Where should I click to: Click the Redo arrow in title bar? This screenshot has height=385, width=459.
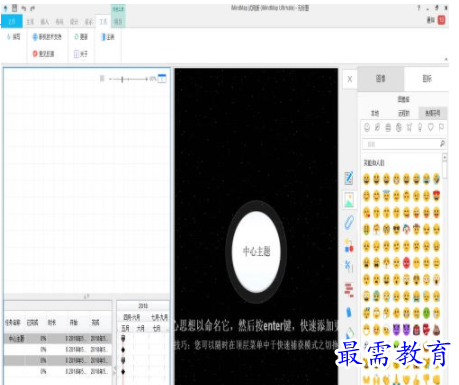[x=32, y=8]
